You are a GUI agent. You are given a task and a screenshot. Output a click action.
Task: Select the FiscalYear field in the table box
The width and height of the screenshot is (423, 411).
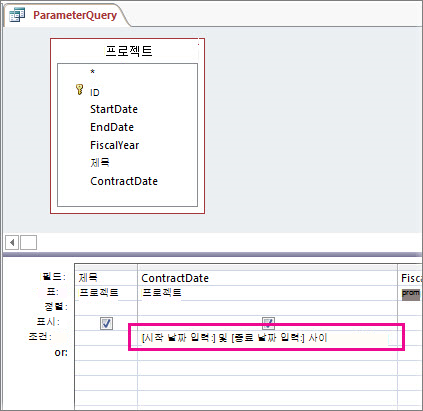point(115,145)
